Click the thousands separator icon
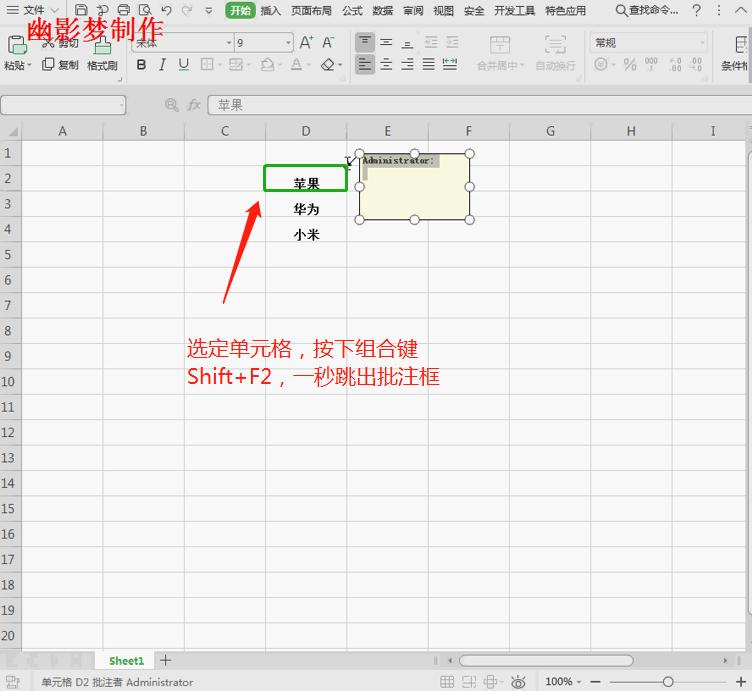 click(651, 64)
